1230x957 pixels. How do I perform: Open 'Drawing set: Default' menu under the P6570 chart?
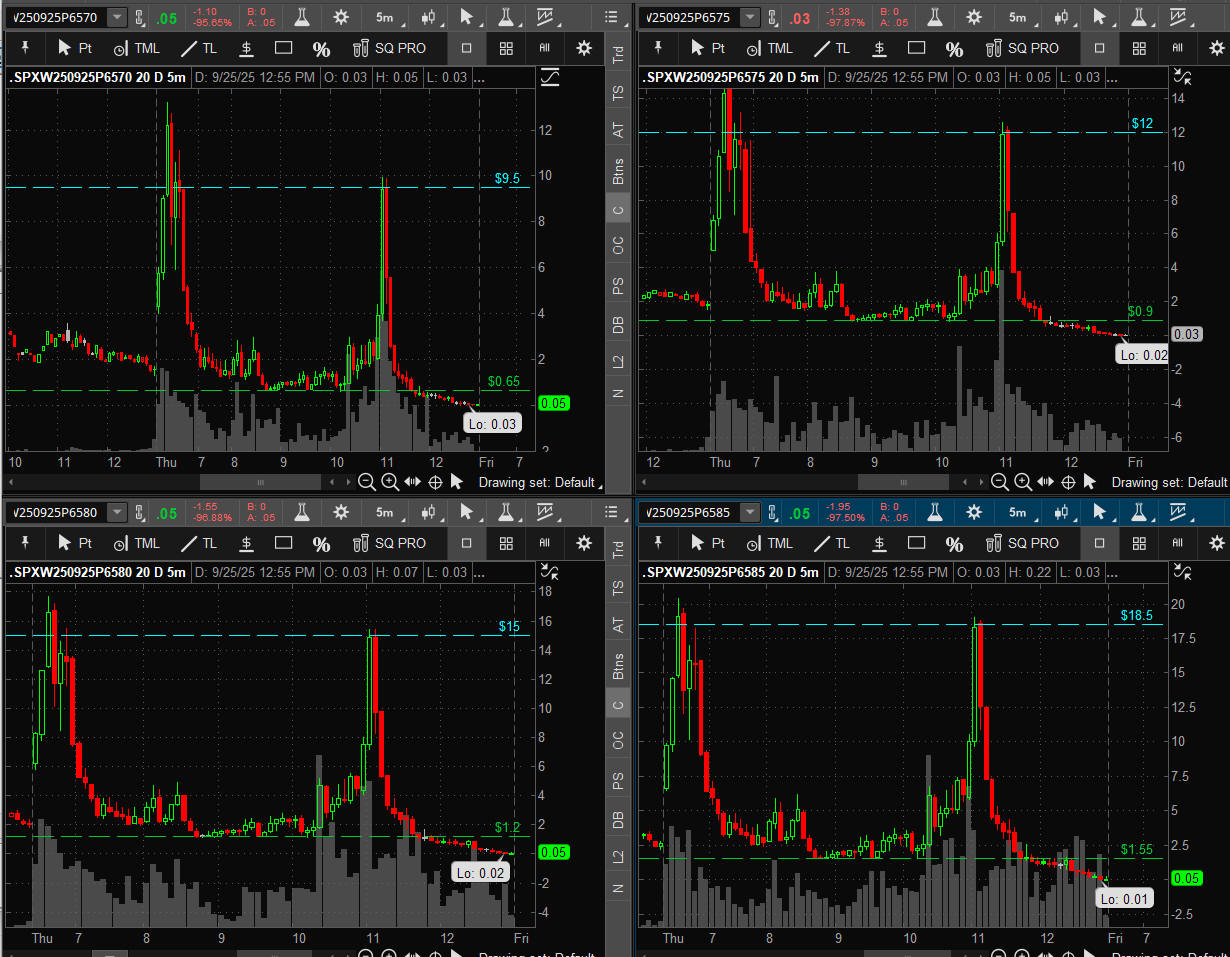coord(539,482)
